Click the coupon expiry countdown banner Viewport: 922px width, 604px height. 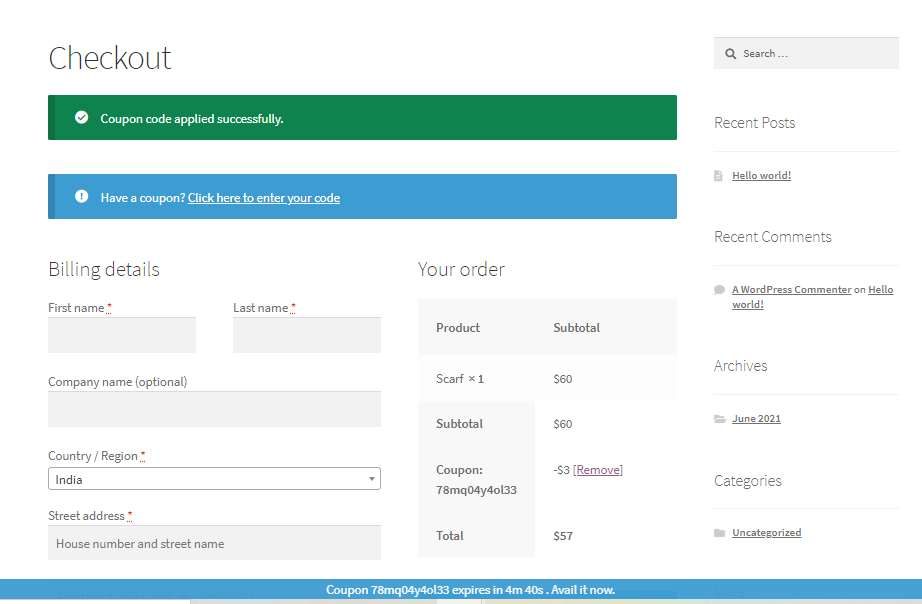click(461, 589)
